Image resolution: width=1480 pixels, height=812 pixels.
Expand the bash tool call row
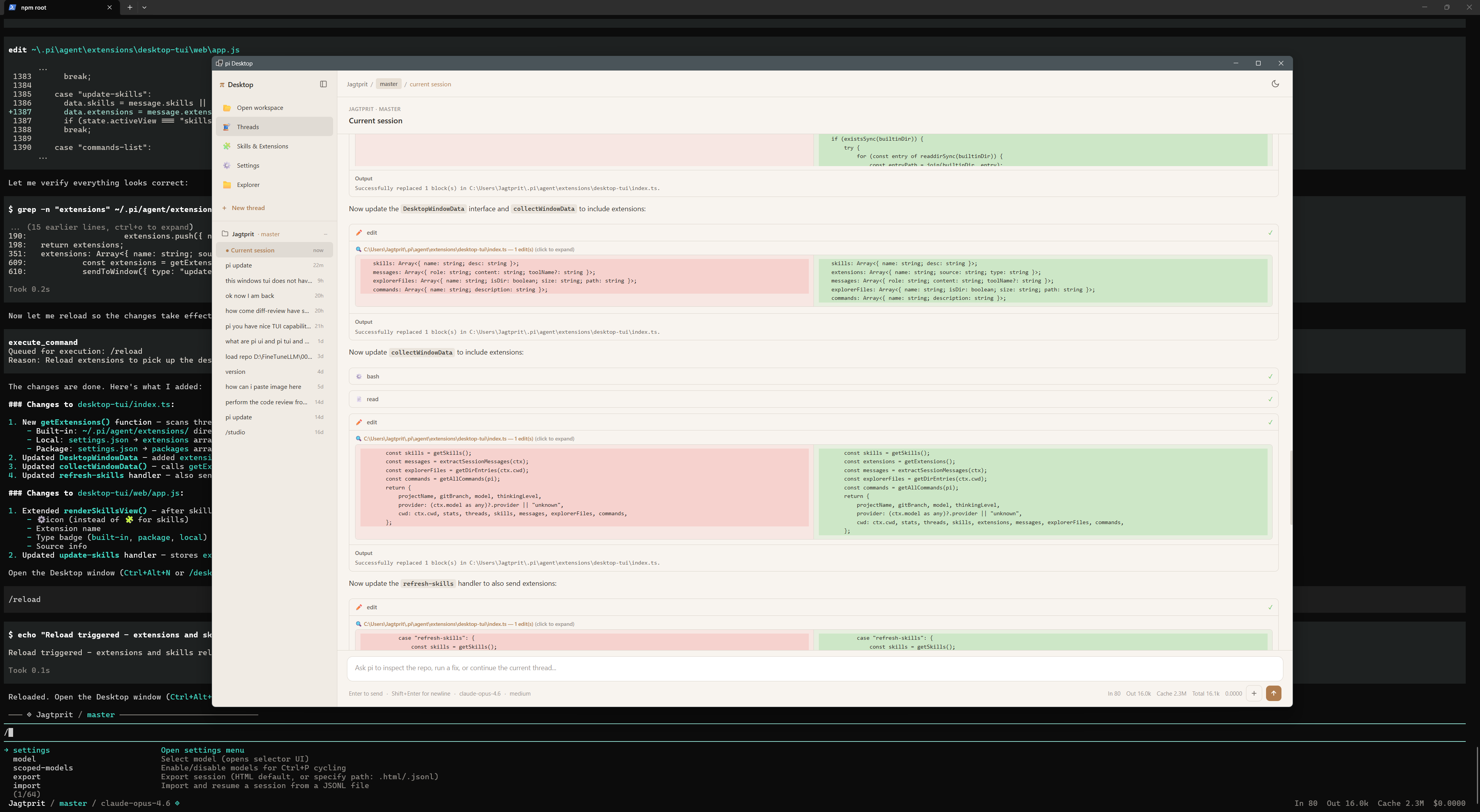coord(813,377)
